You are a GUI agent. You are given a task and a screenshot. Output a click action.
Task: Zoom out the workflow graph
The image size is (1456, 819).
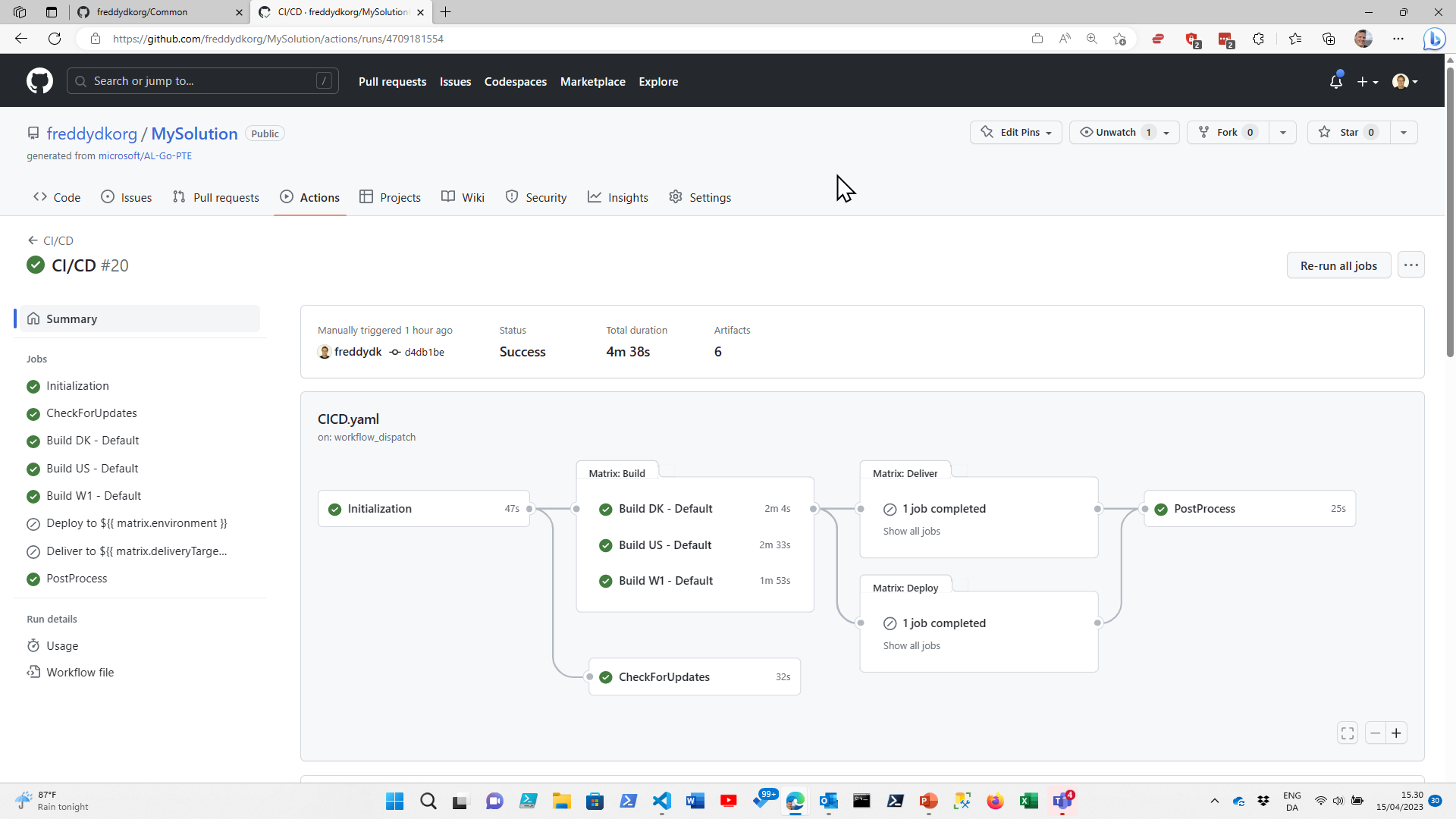[1375, 733]
